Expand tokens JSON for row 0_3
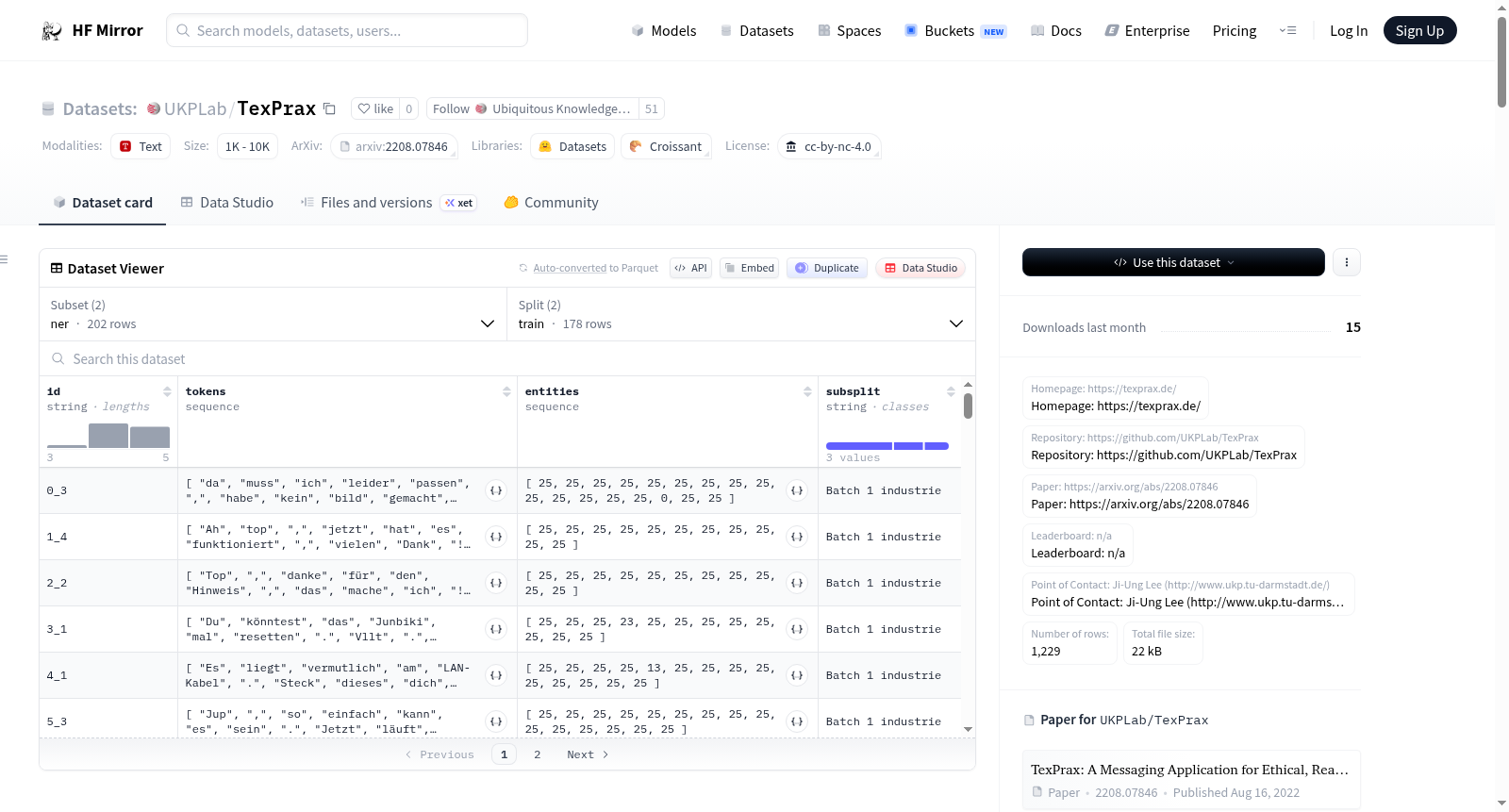The width and height of the screenshot is (1509, 812). pyautogui.click(x=496, y=490)
